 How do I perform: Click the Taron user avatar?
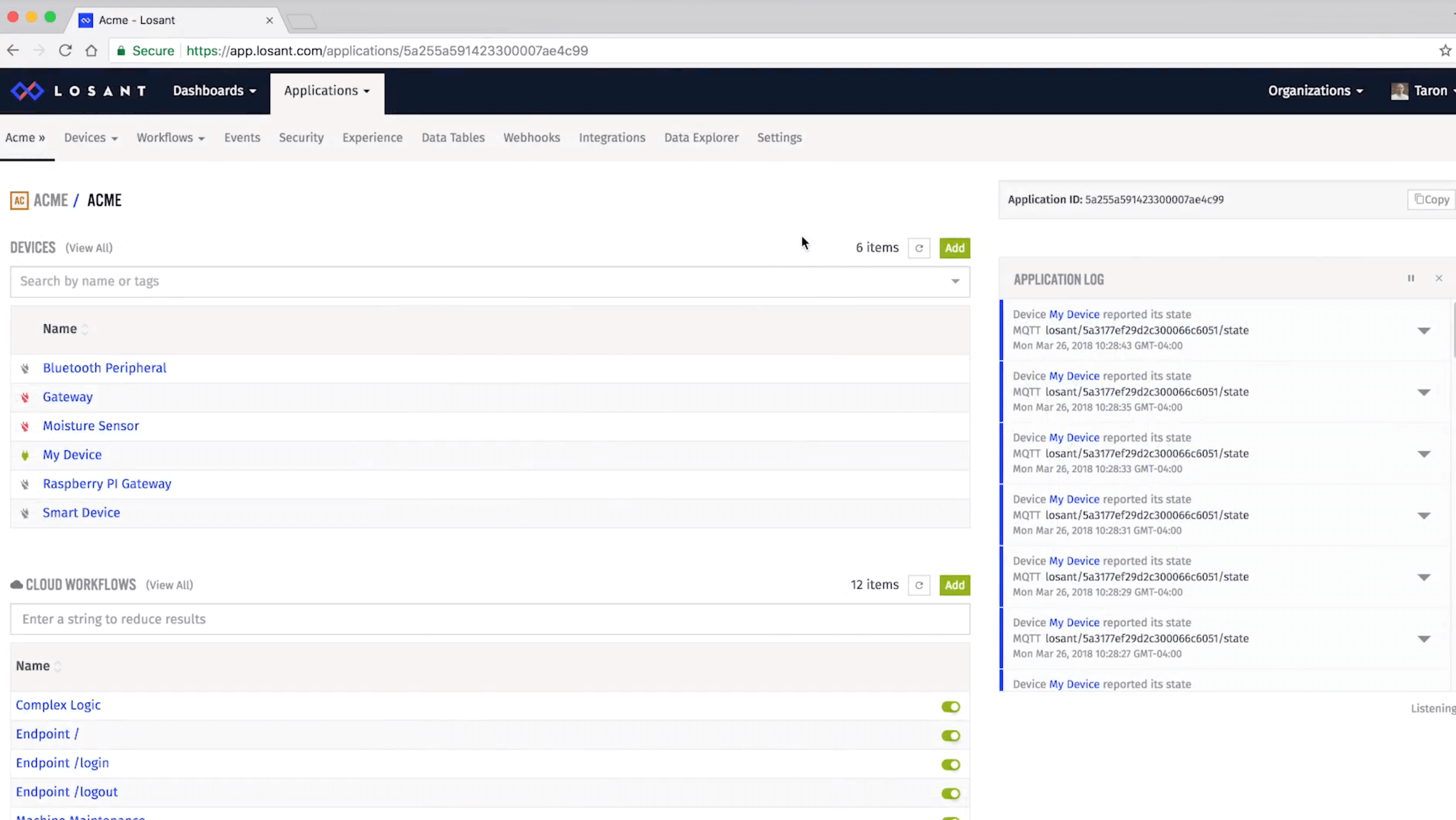tap(1399, 91)
